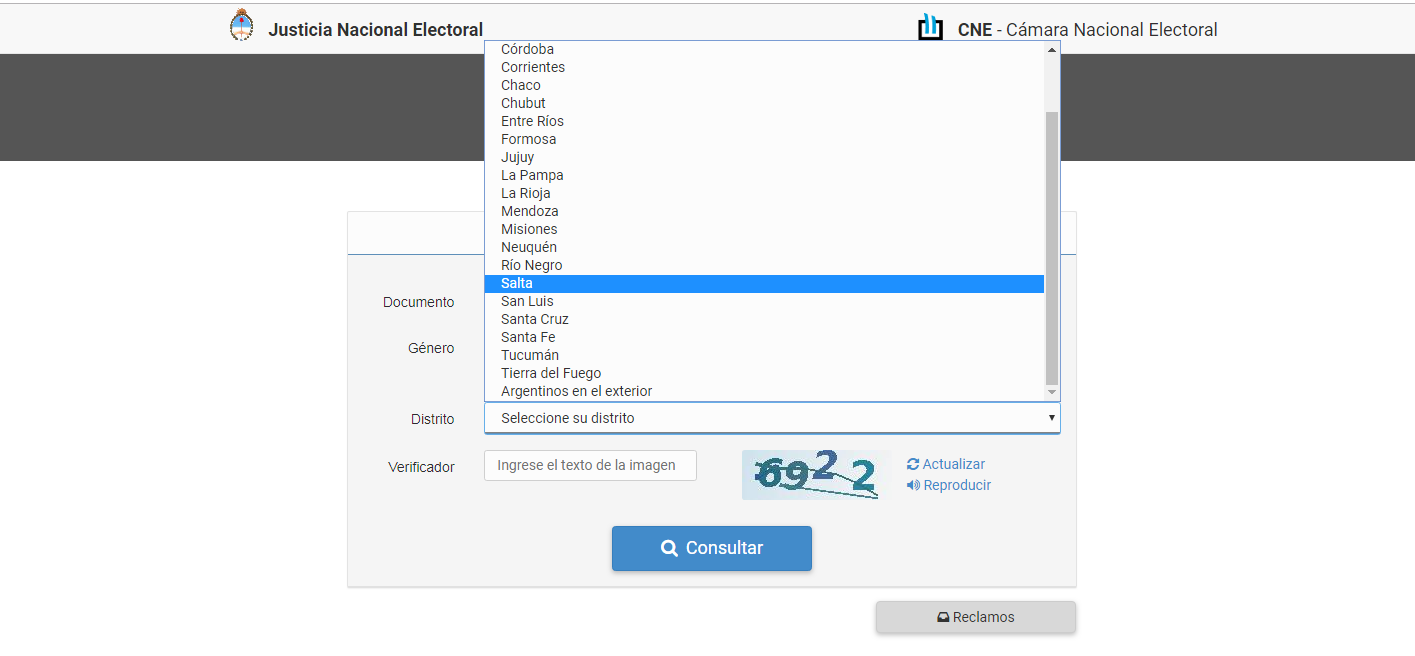This screenshot has width=1415, height=656.
Task: Open the Reclamos button
Action: pyautogui.click(x=976, y=617)
